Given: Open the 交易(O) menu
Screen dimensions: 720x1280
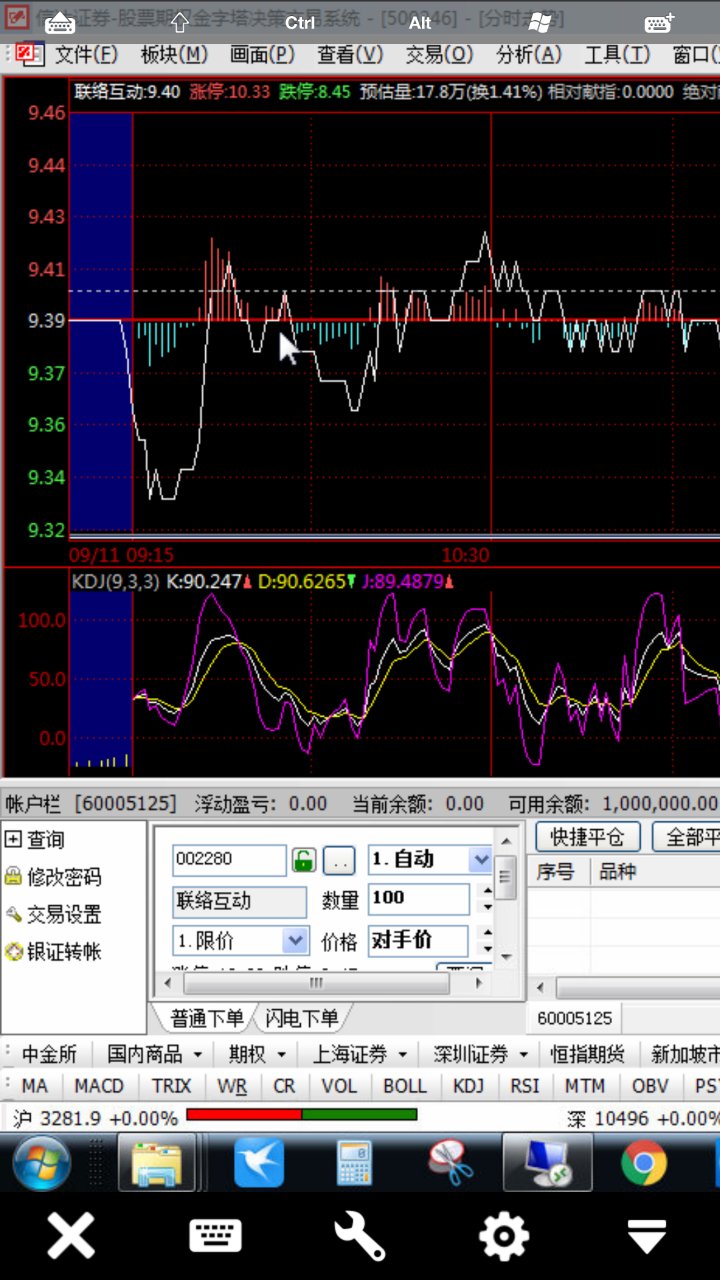Looking at the screenshot, I should coord(439,54).
